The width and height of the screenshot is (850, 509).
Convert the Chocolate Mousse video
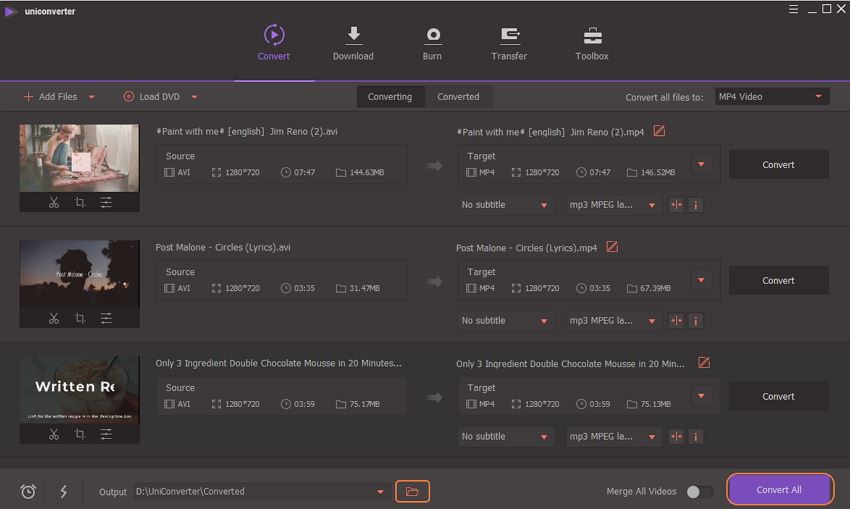[778, 396]
